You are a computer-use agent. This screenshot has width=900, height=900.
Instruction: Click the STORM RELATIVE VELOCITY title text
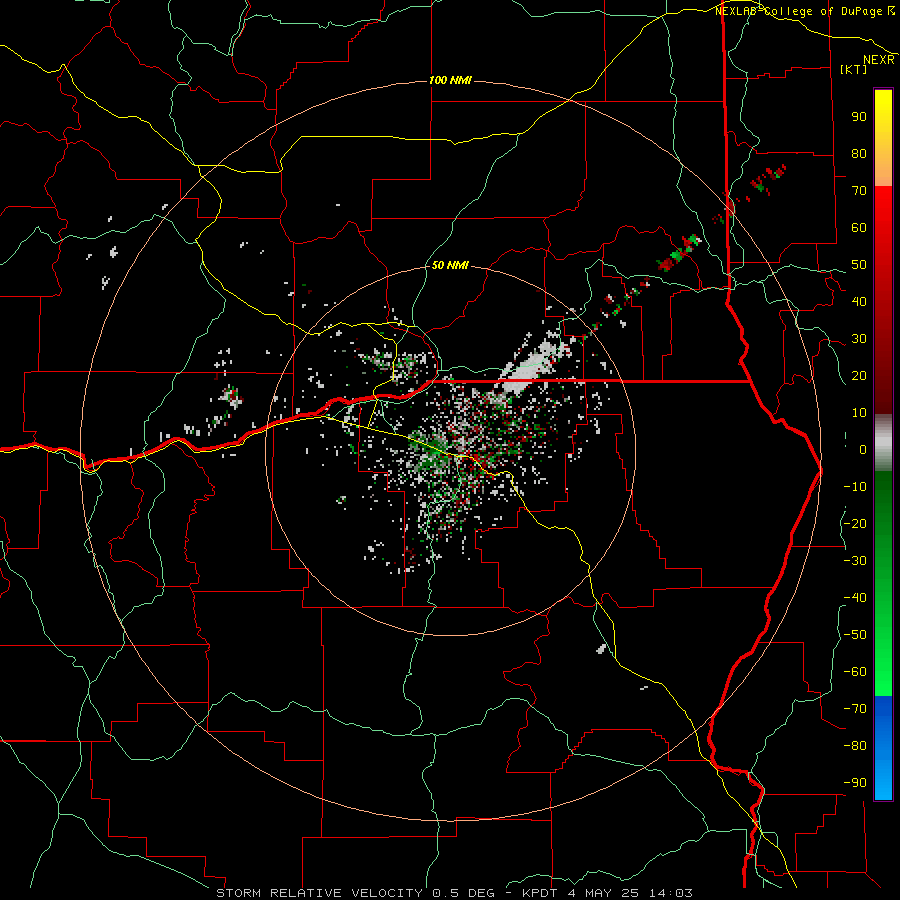pyautogui.click(x=319, y=893)
